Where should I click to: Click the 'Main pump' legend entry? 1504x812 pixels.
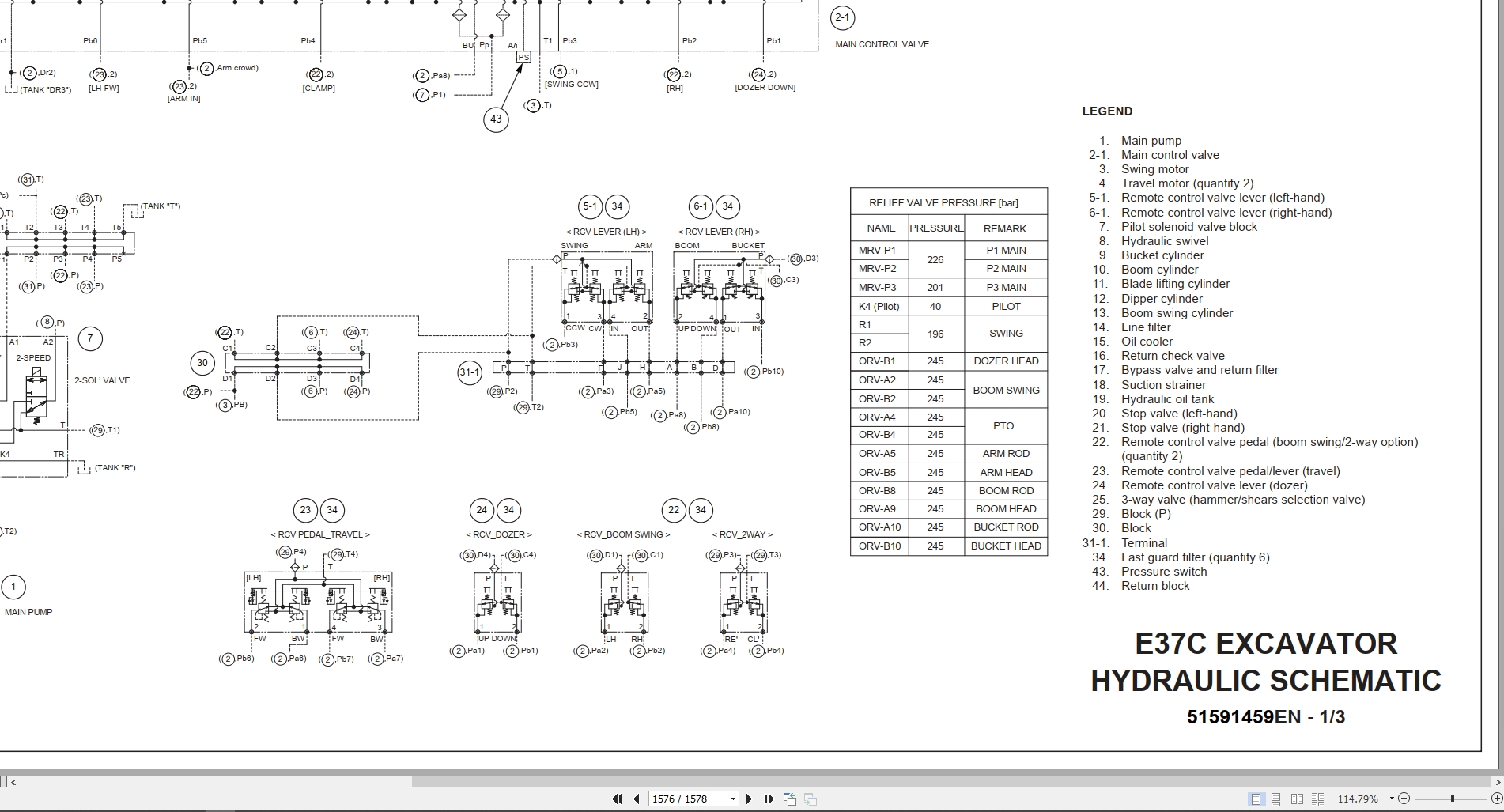1151,141
